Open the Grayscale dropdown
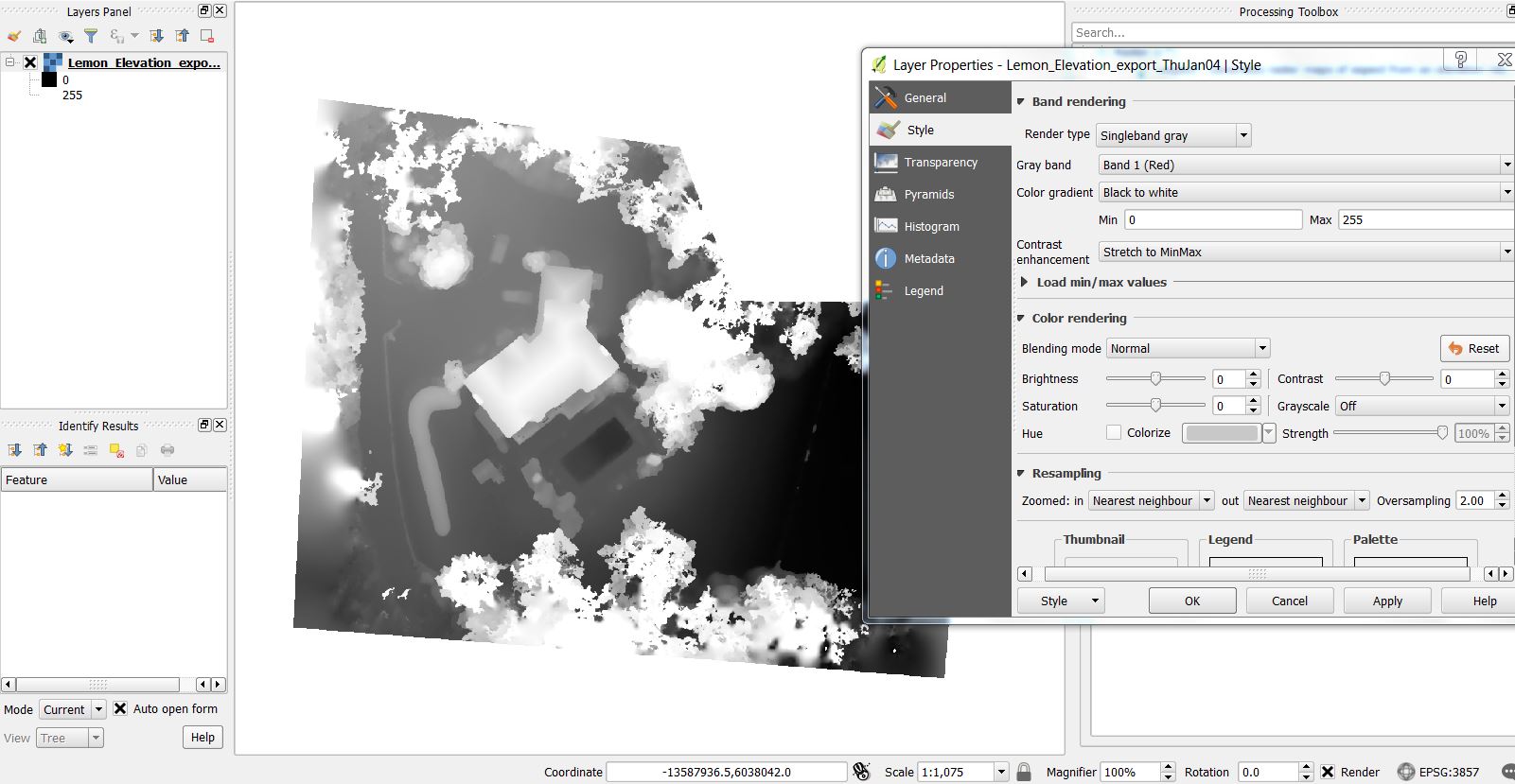The image size is (1515, 784). 1422,406
